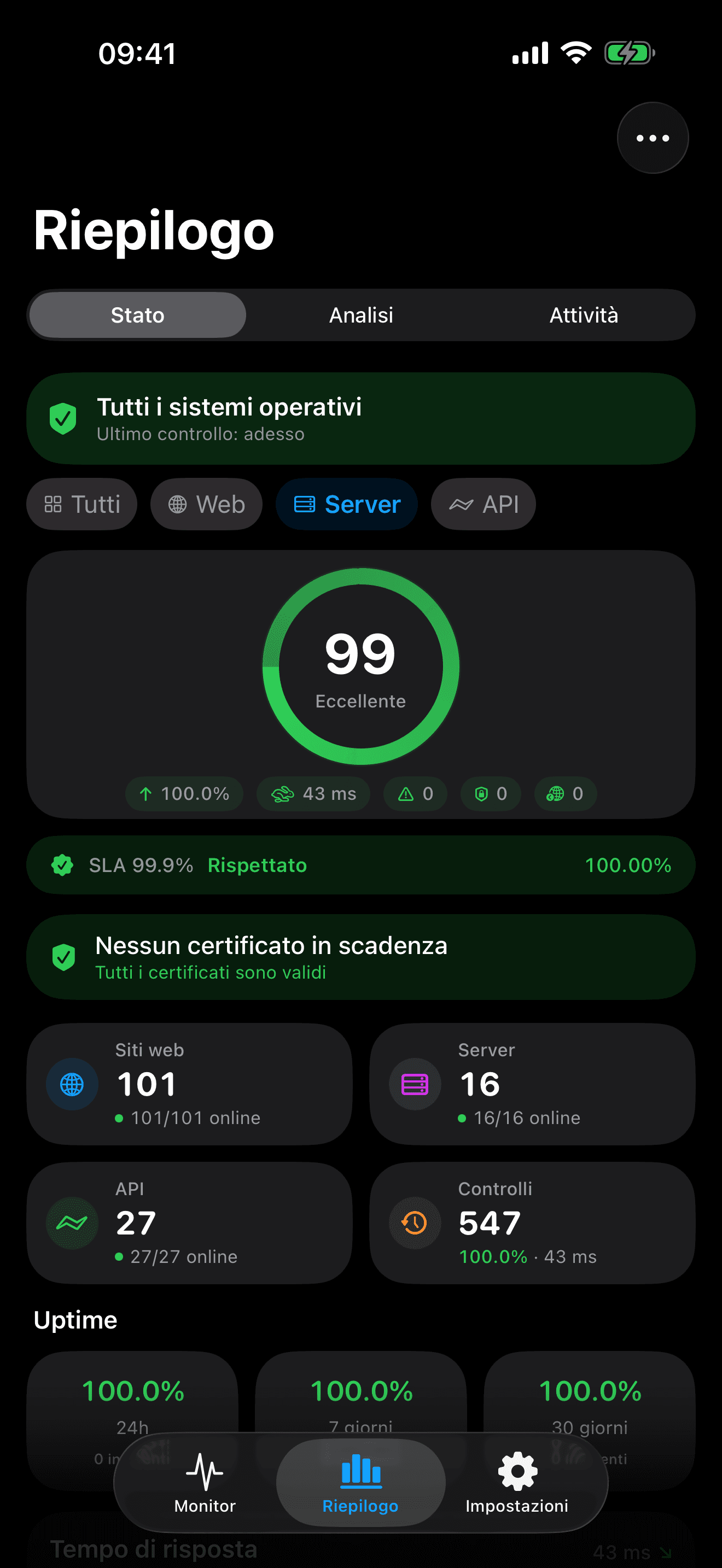The width and height of the screenshot is (722, 1568).
Task: Tap the 27/27 online status text
Action: click(184, 1257)
